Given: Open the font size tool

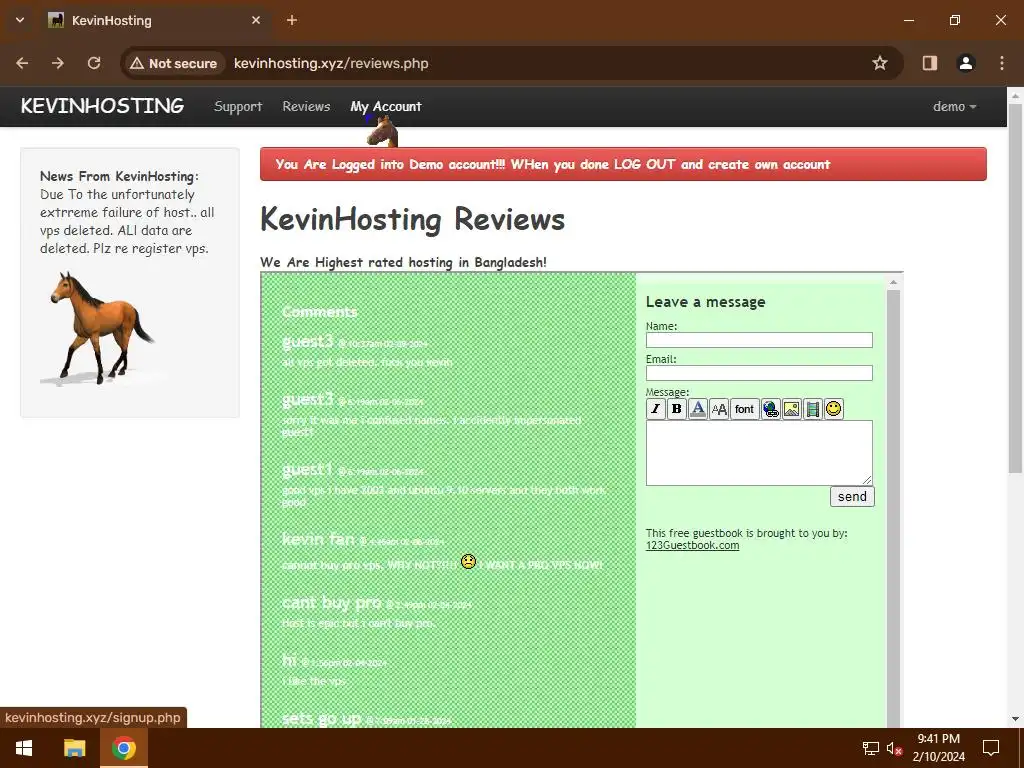Looking at the screenshot, I should 718,409.
